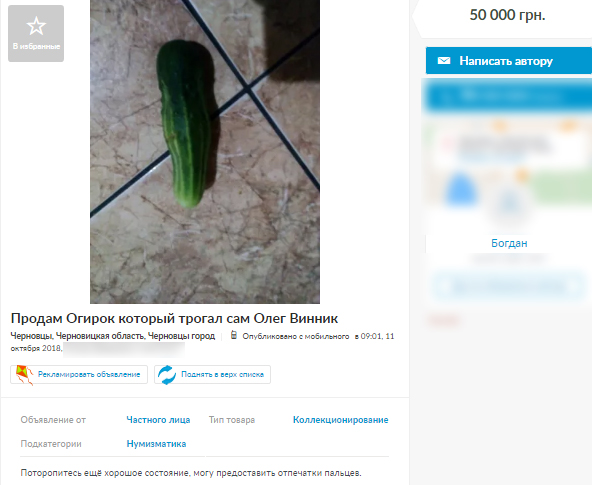Open Частного лица filter link
The image size is (592, 485).
(158, 420)
